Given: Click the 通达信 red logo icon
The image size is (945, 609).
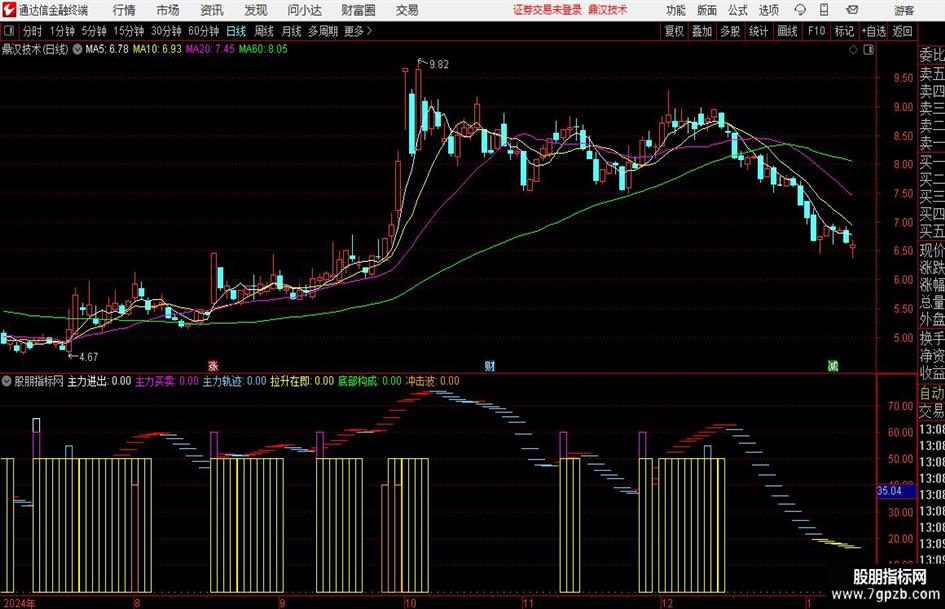Looking at the screenshot, I should (x=9, y=10).
